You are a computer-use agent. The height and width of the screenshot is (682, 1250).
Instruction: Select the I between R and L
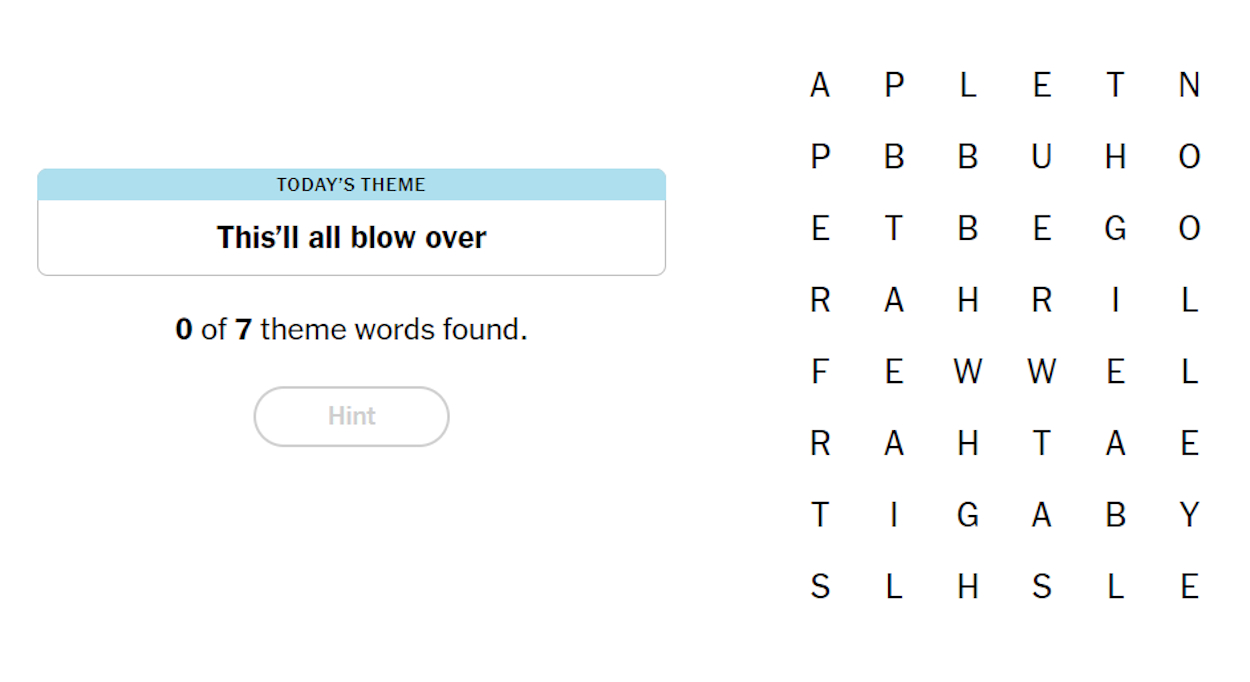[x=1115, y=300]
